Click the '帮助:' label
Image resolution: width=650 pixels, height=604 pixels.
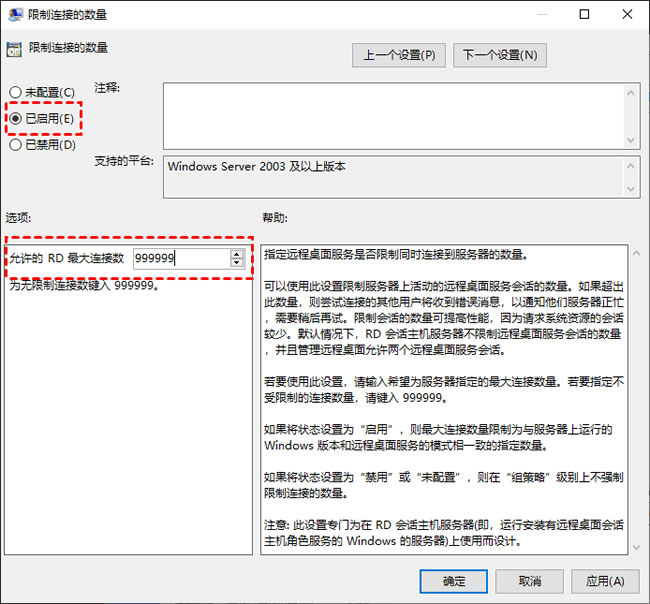[275, 218]
